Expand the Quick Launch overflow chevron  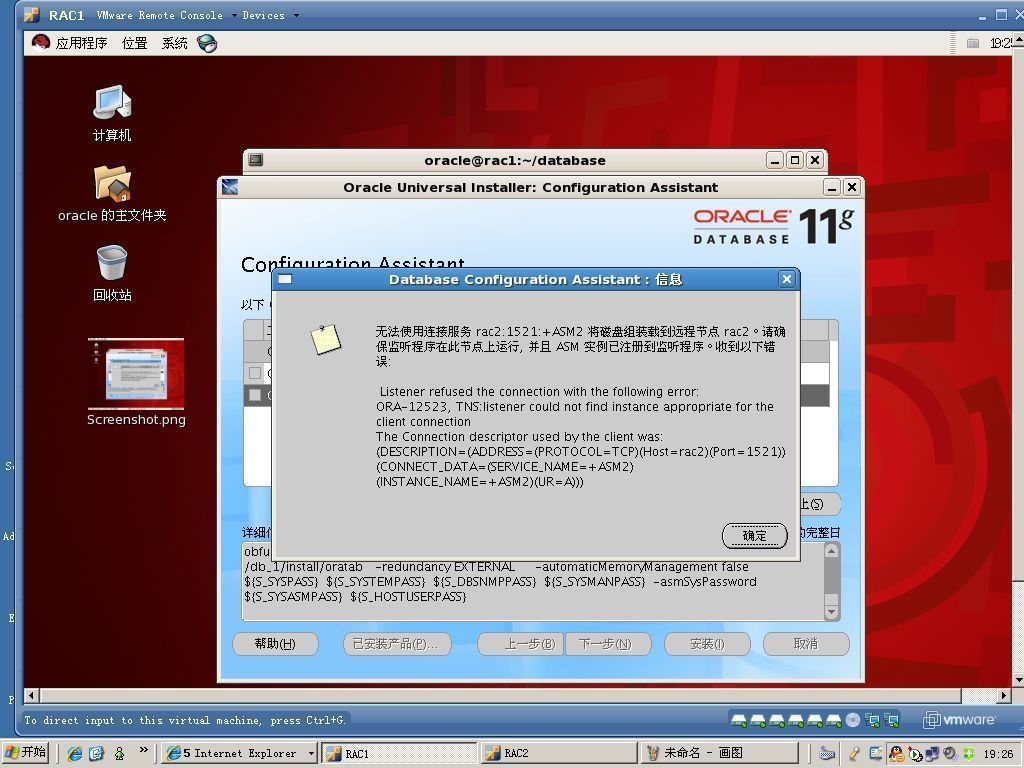(x=144, y=750)
